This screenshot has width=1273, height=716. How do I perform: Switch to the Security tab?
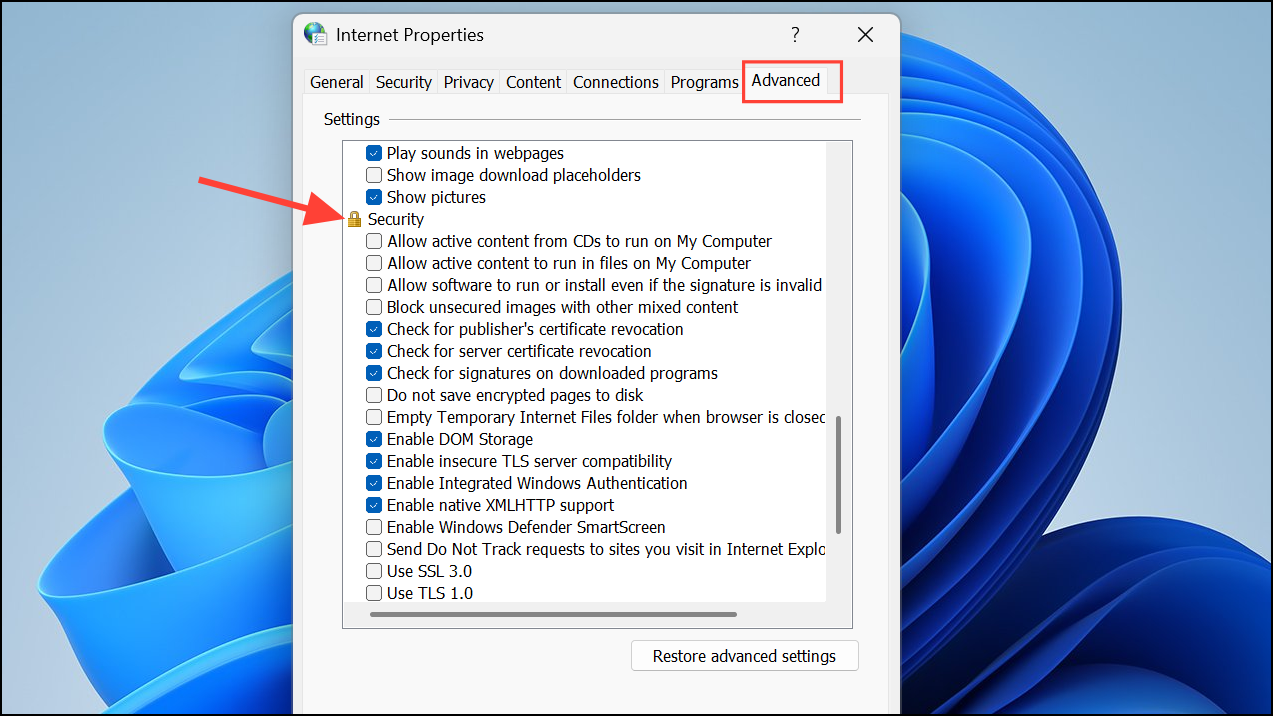[x=404, y=82]
